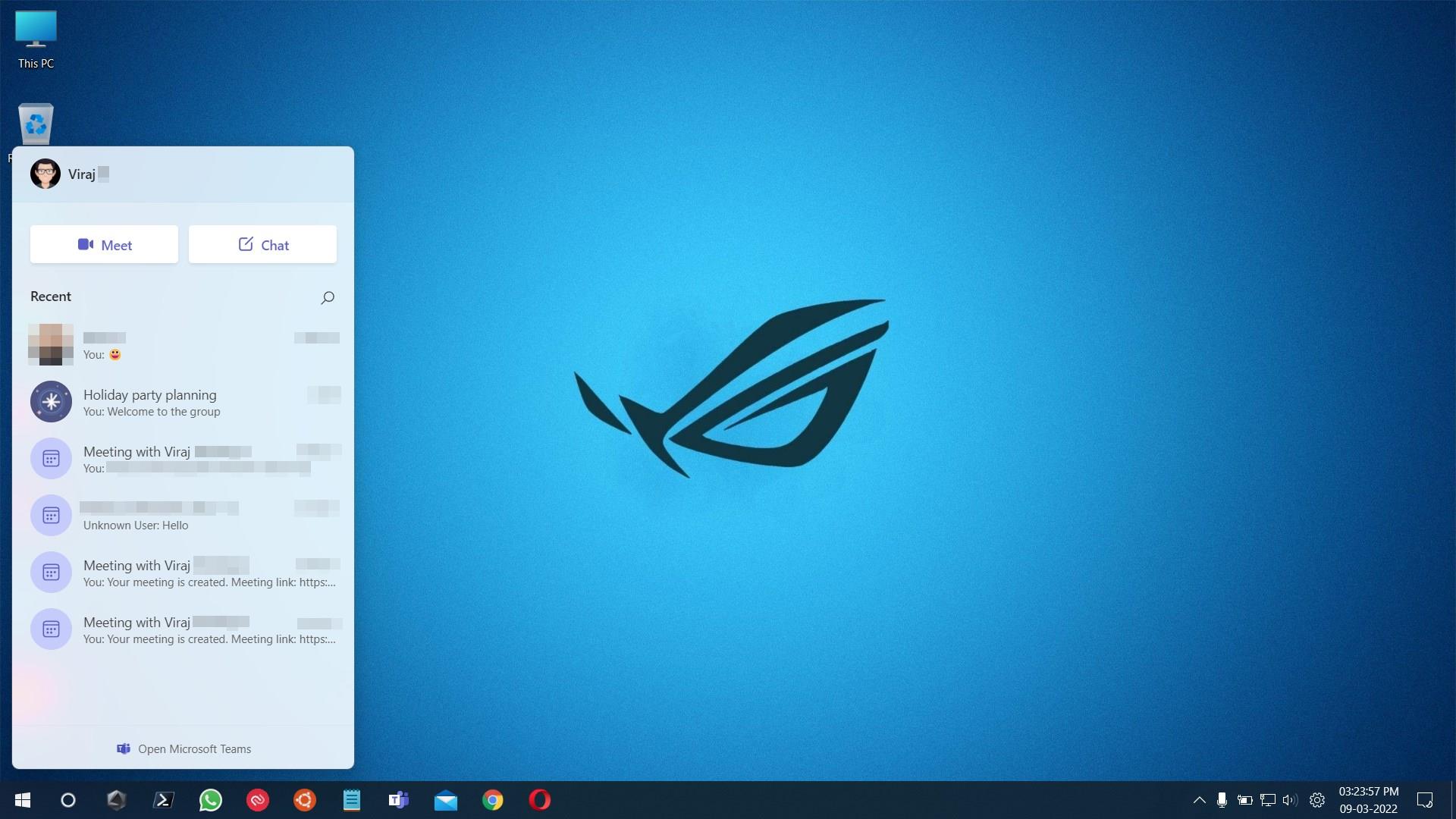Open the notification action center

[x=1425, y=800]
